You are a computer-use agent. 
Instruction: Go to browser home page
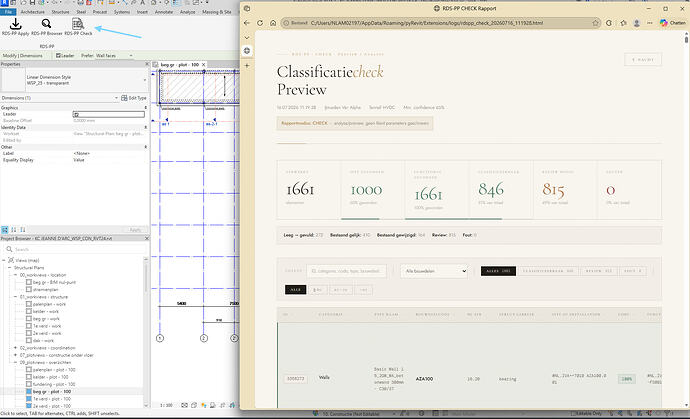(273, 23)
